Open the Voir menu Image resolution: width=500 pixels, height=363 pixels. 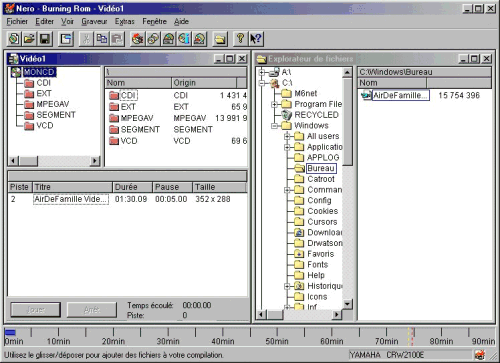point(67,21)
